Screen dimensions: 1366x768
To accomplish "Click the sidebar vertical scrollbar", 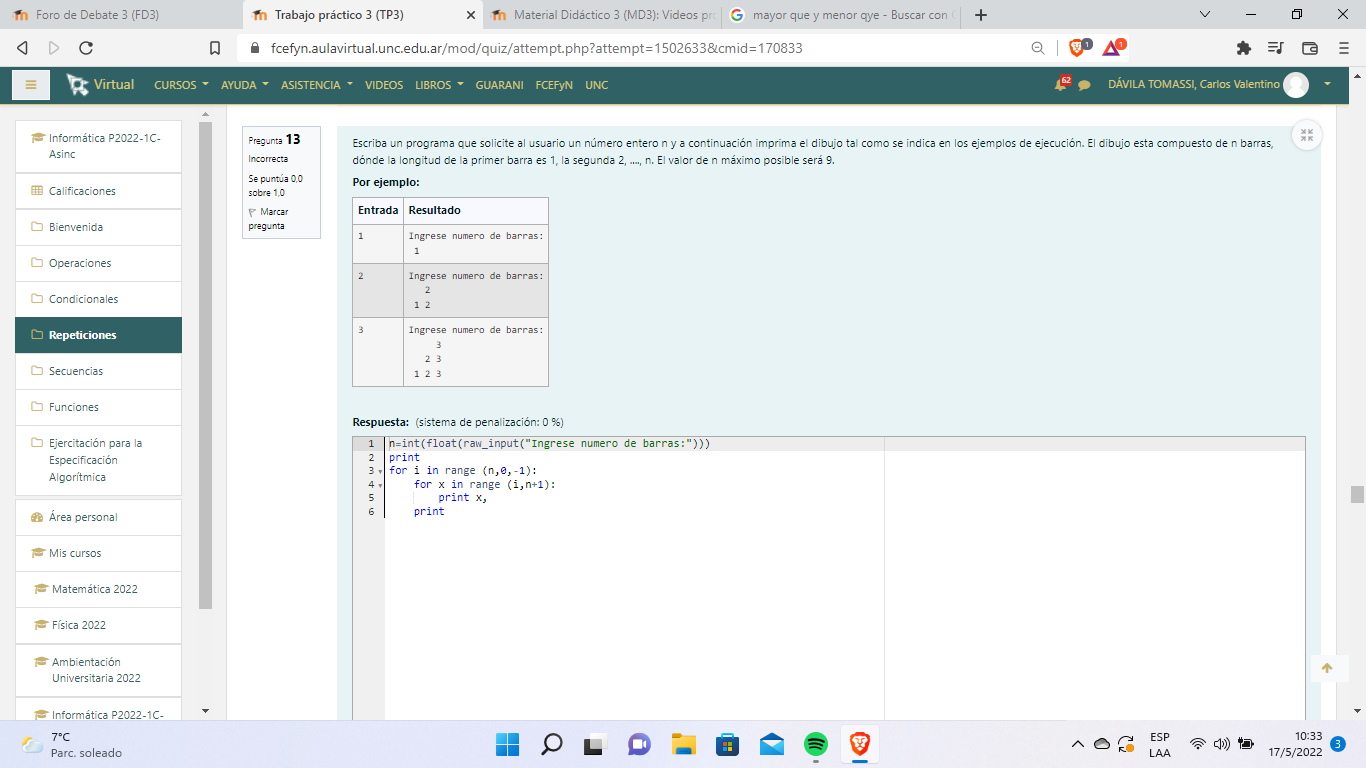I will coord(206,365).
